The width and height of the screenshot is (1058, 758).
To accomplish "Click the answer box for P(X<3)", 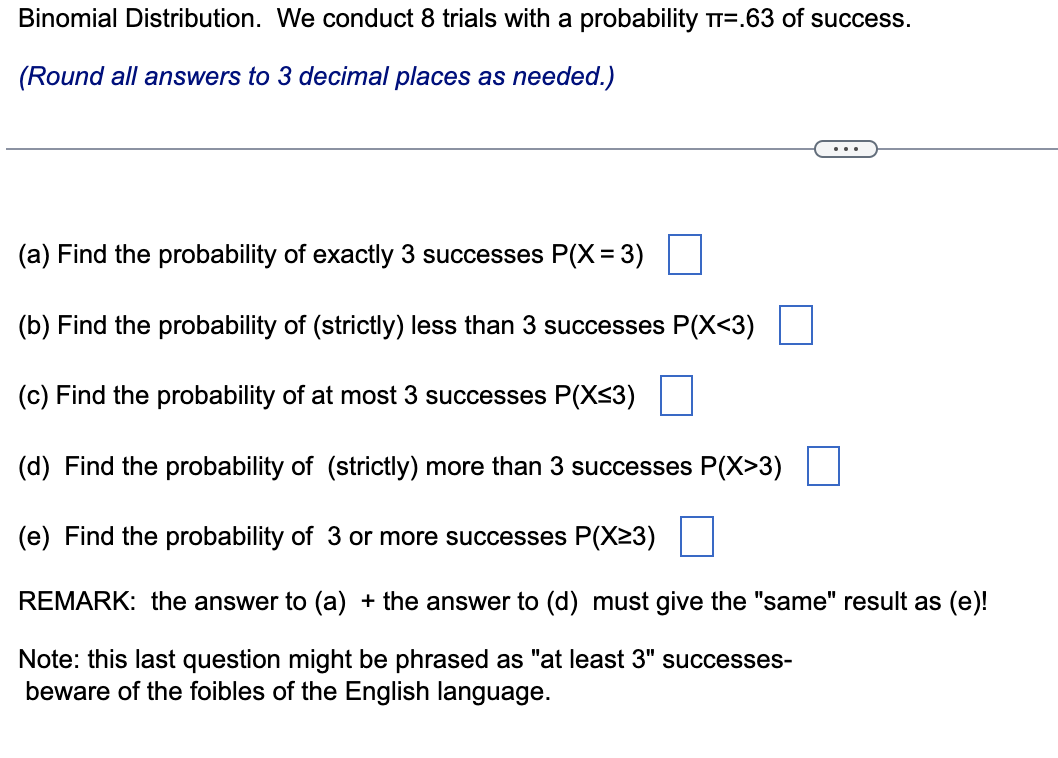I will point(796,325).
